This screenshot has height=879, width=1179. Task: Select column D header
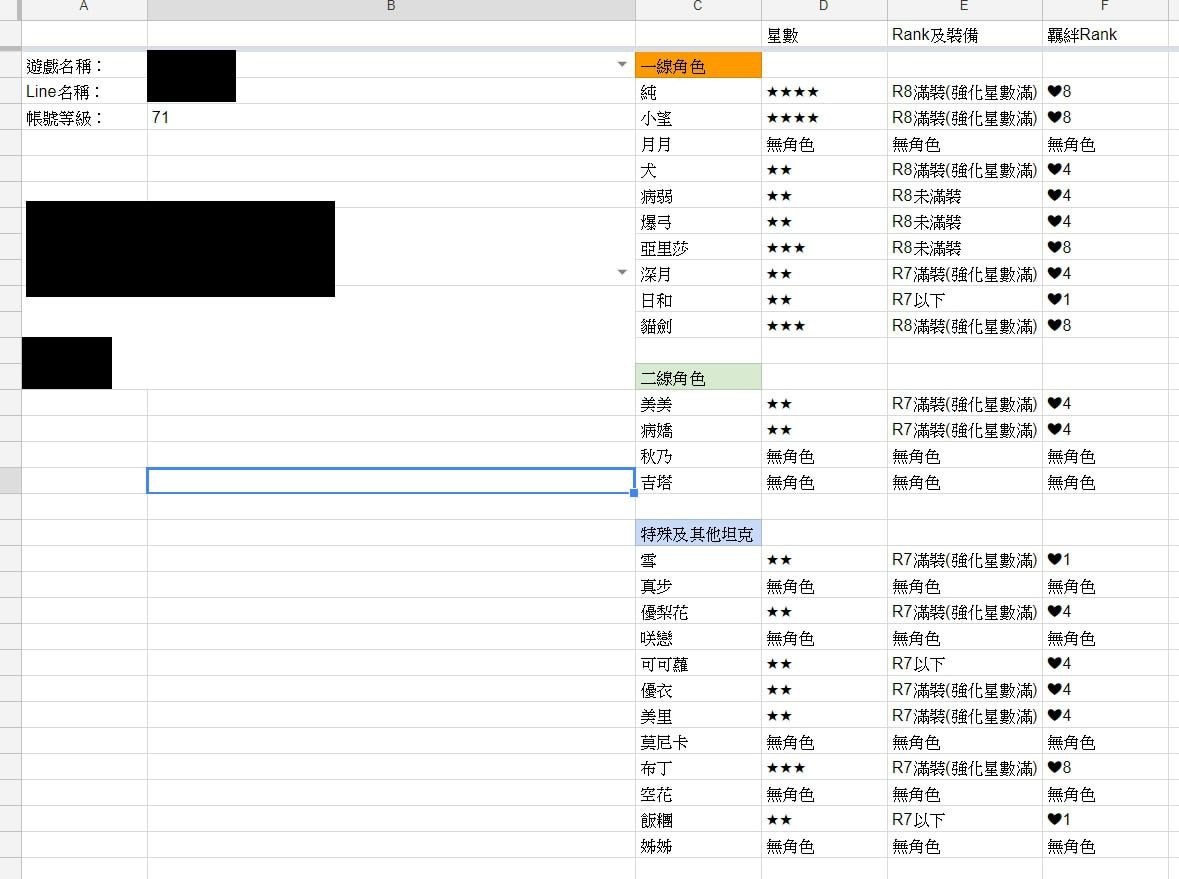click(824, 8)
